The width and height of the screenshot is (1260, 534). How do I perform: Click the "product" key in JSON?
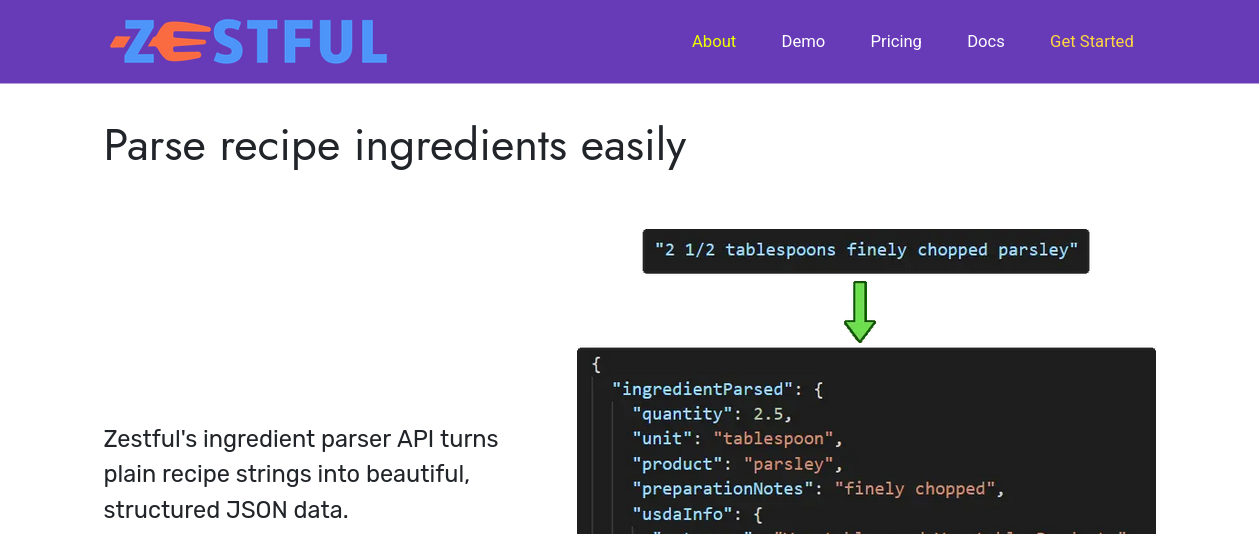[677, 464]
